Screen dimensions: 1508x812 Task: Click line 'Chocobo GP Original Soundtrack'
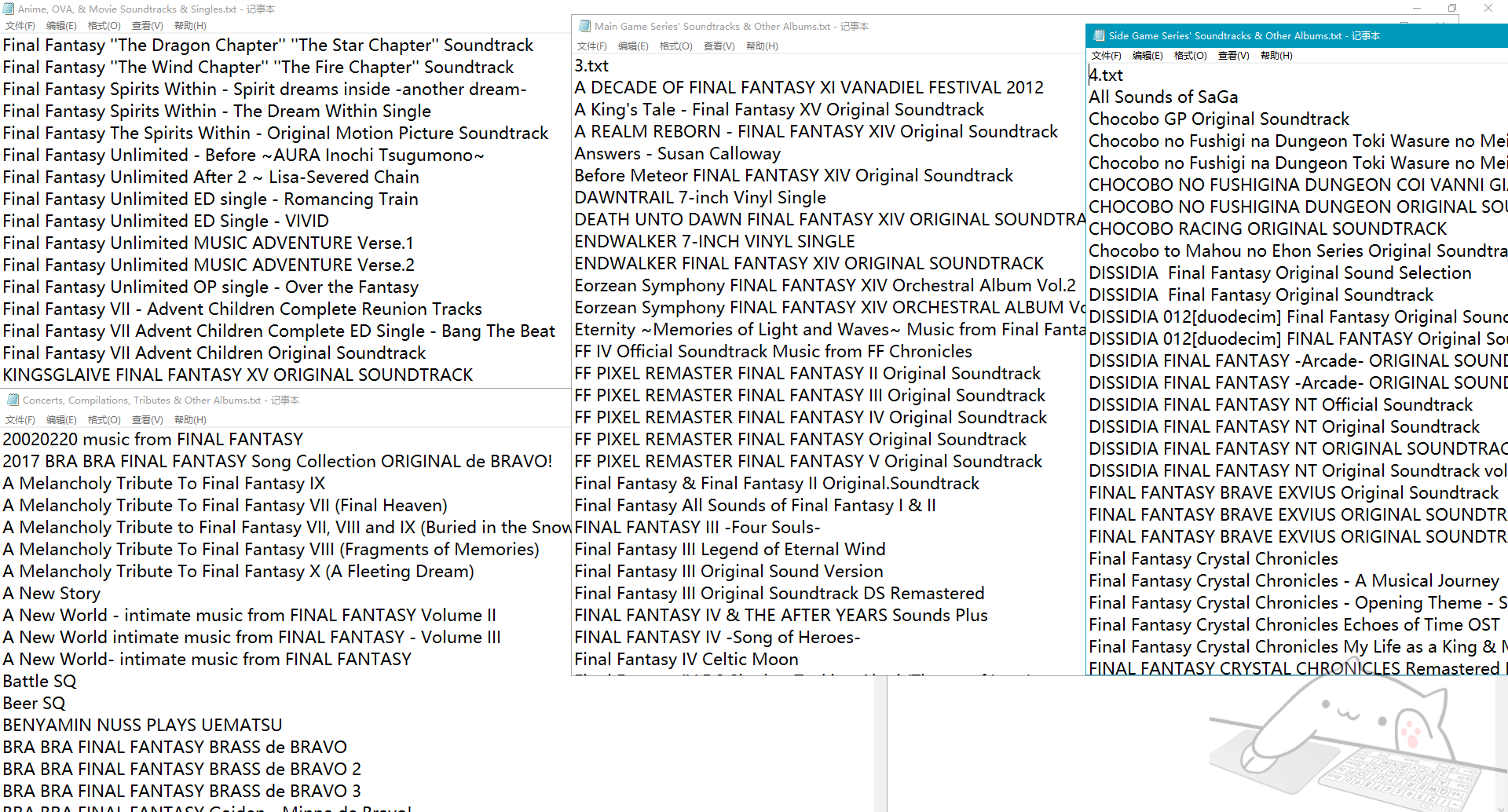click(x=1219, y=119)
